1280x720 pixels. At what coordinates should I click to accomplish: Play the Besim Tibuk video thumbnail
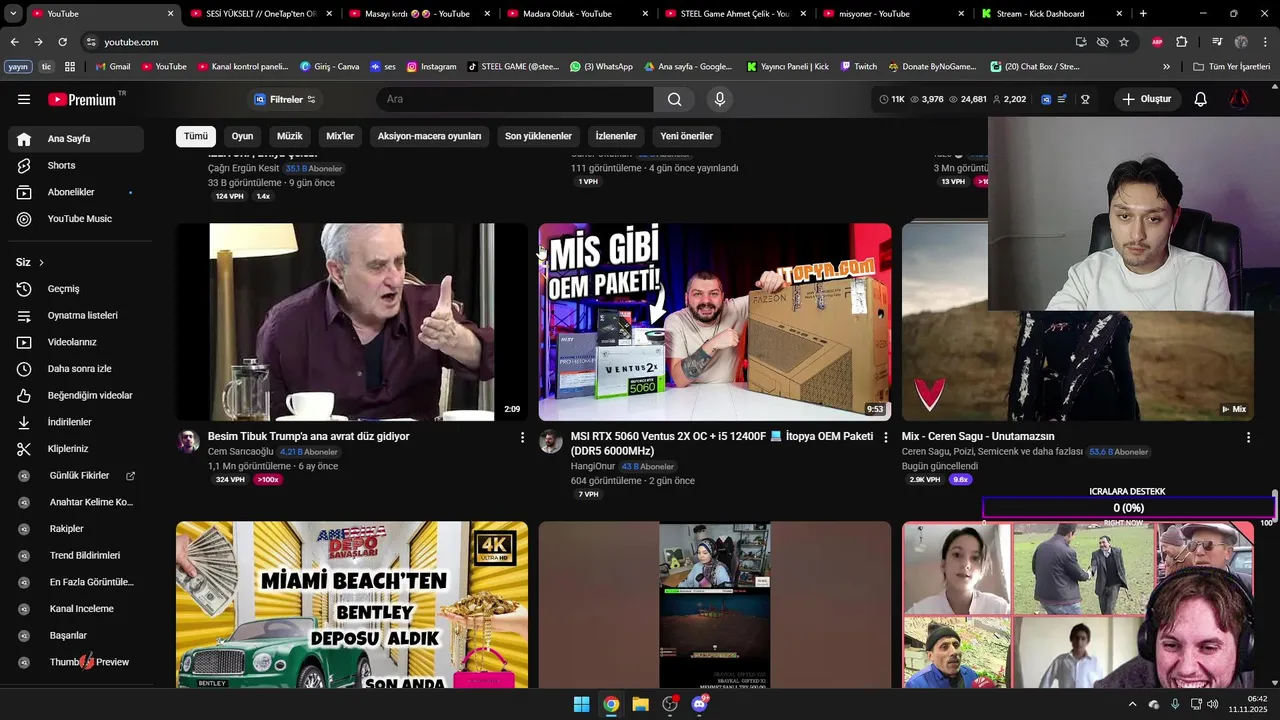coord(352,322)
